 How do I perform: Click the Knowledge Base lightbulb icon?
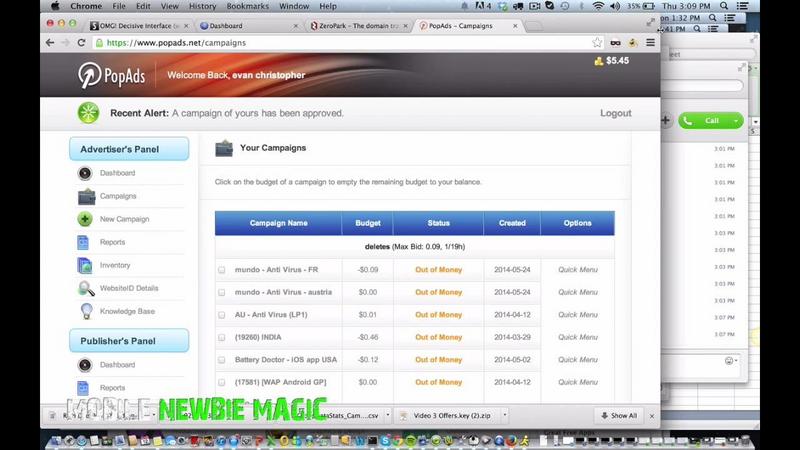pyautogui.click(x=86, y=311)
